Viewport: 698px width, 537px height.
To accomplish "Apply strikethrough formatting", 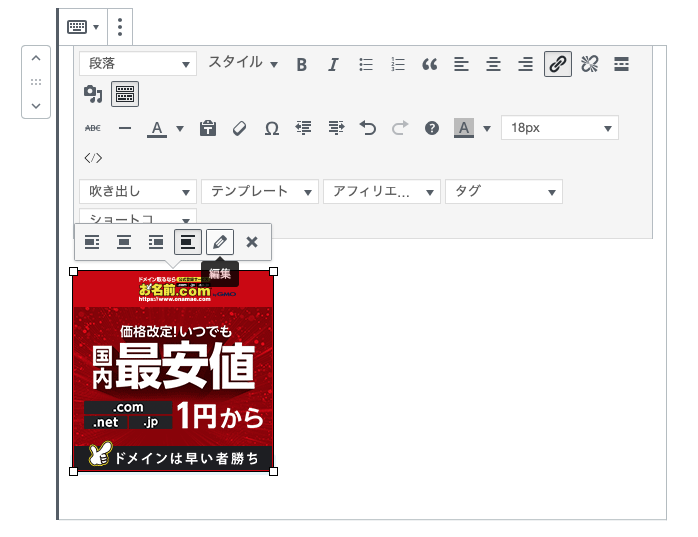I will click(x=93, y=128).
